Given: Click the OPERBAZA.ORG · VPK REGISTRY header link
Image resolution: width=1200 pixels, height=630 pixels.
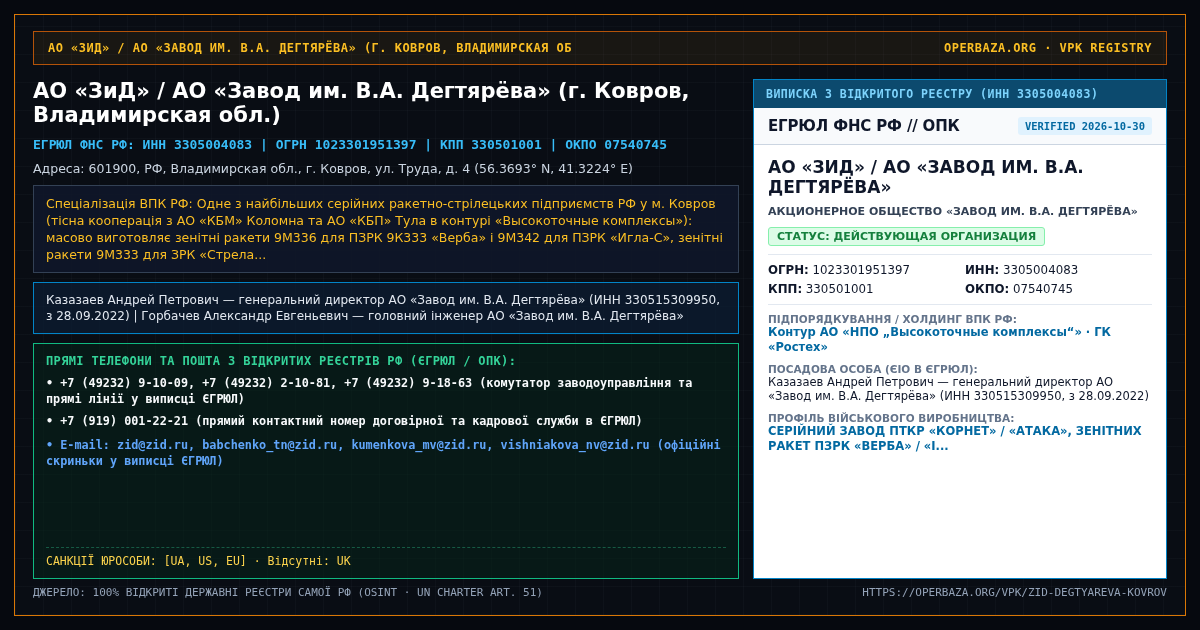Looking at the screenshot, I should pos(1047,48).
